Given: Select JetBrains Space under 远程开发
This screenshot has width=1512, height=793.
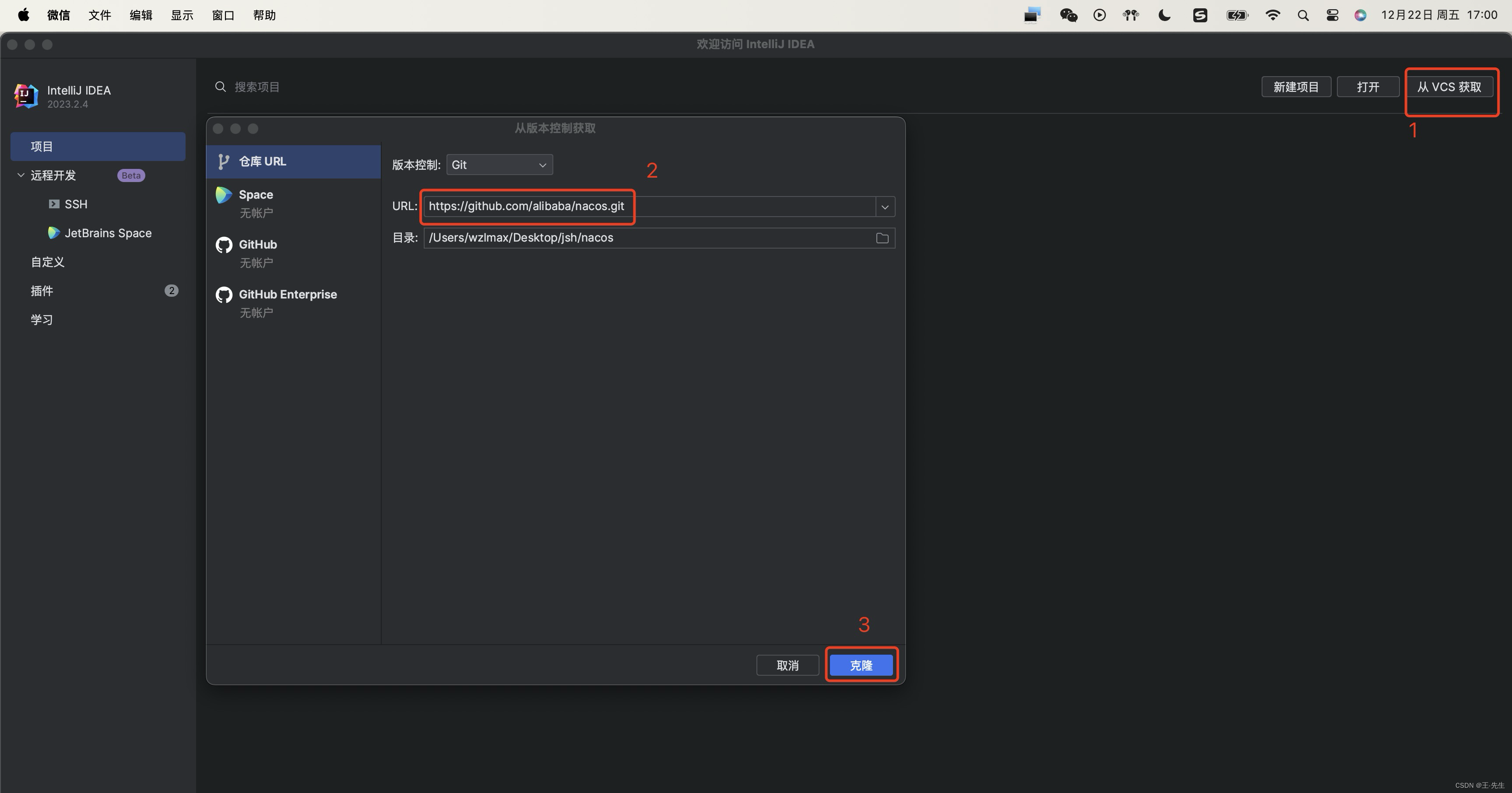Looking at the screenshot, I should click(98, 233).
